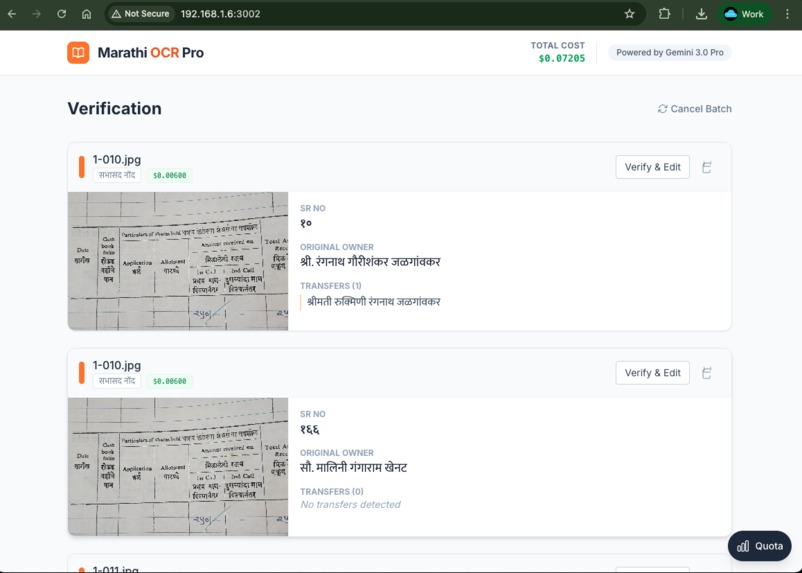
Task: Open the extensions puzzle icon
Action: pos(664,14)
